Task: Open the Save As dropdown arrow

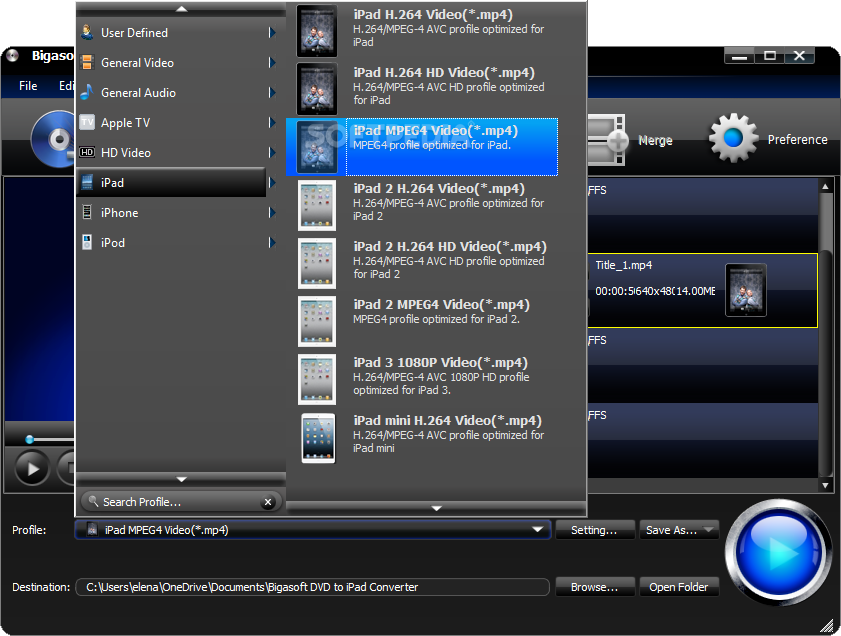Action: [710, 530]
